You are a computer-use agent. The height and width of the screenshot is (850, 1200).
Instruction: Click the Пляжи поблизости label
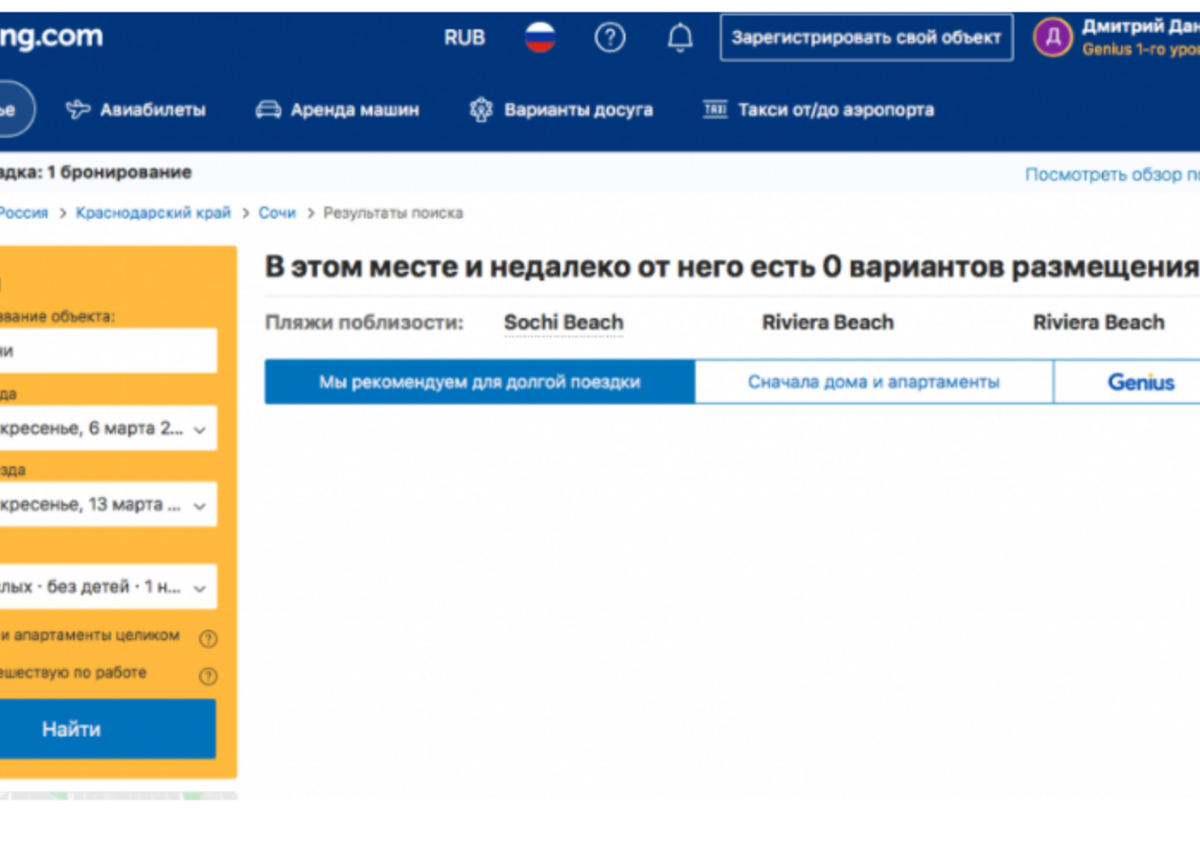pos(364,323)
